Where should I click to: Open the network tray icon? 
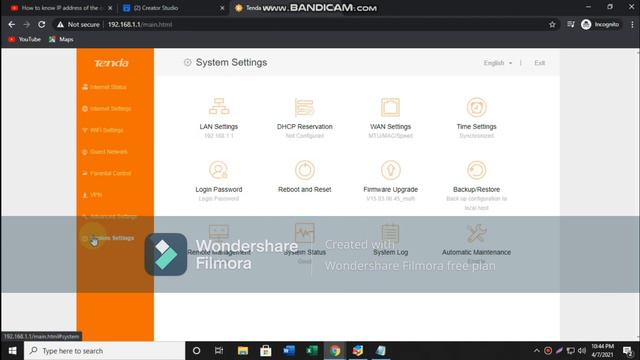pyautogui.click(x=571, y=351)
